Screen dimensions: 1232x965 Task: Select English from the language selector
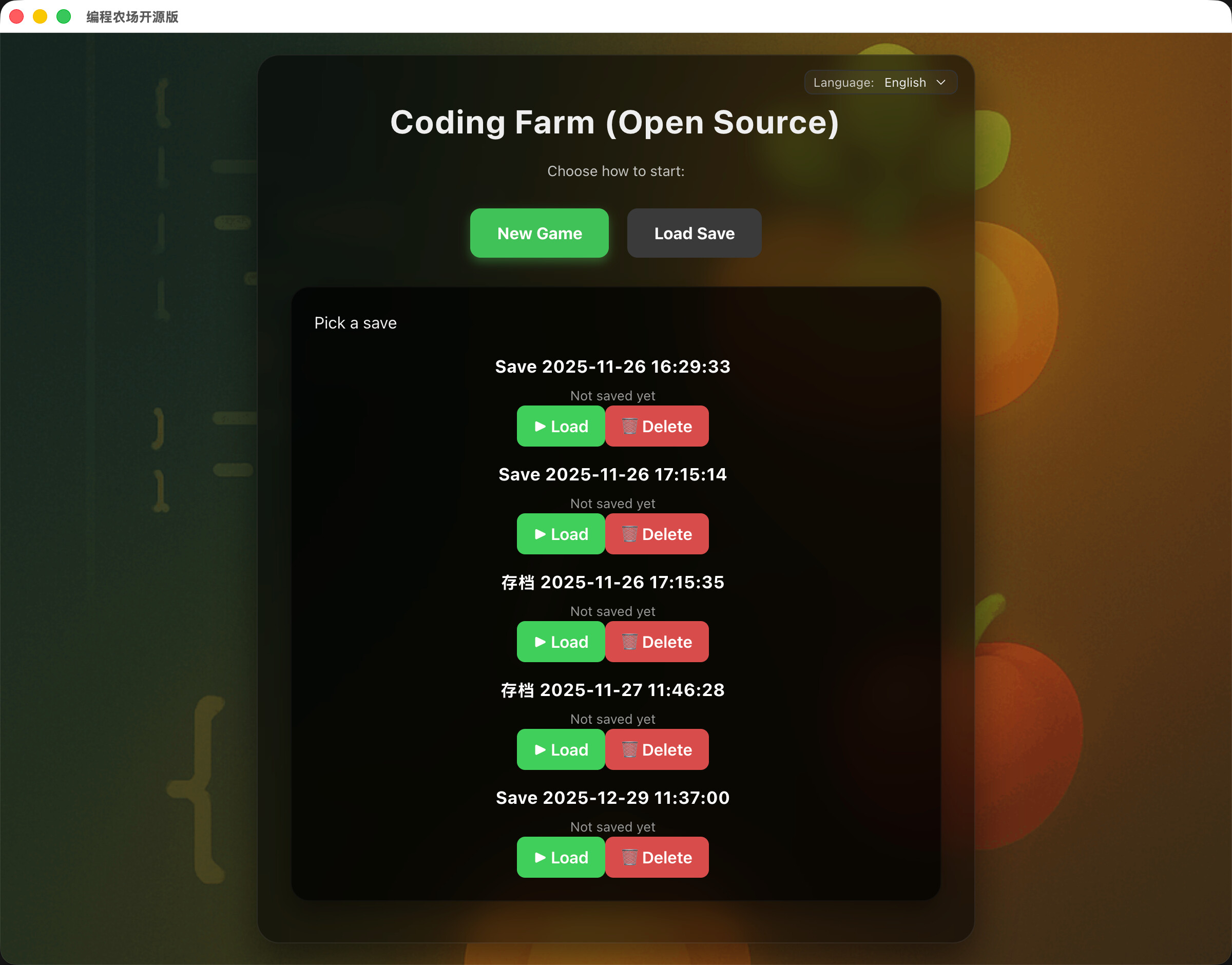point(904,83)
